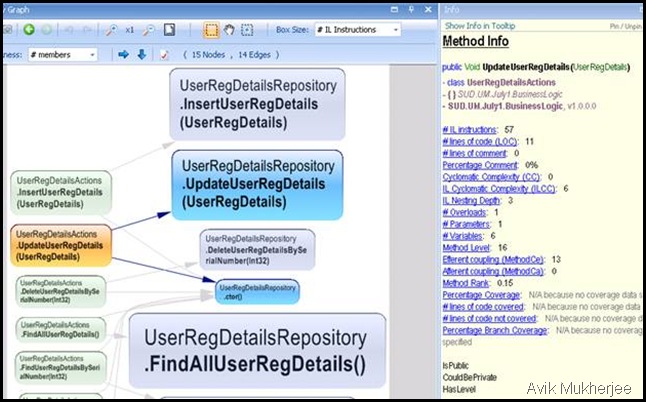Click 'Show Info in Tooltip' link
The width and height of the screenshot is (646, 402).
(480, 26)
